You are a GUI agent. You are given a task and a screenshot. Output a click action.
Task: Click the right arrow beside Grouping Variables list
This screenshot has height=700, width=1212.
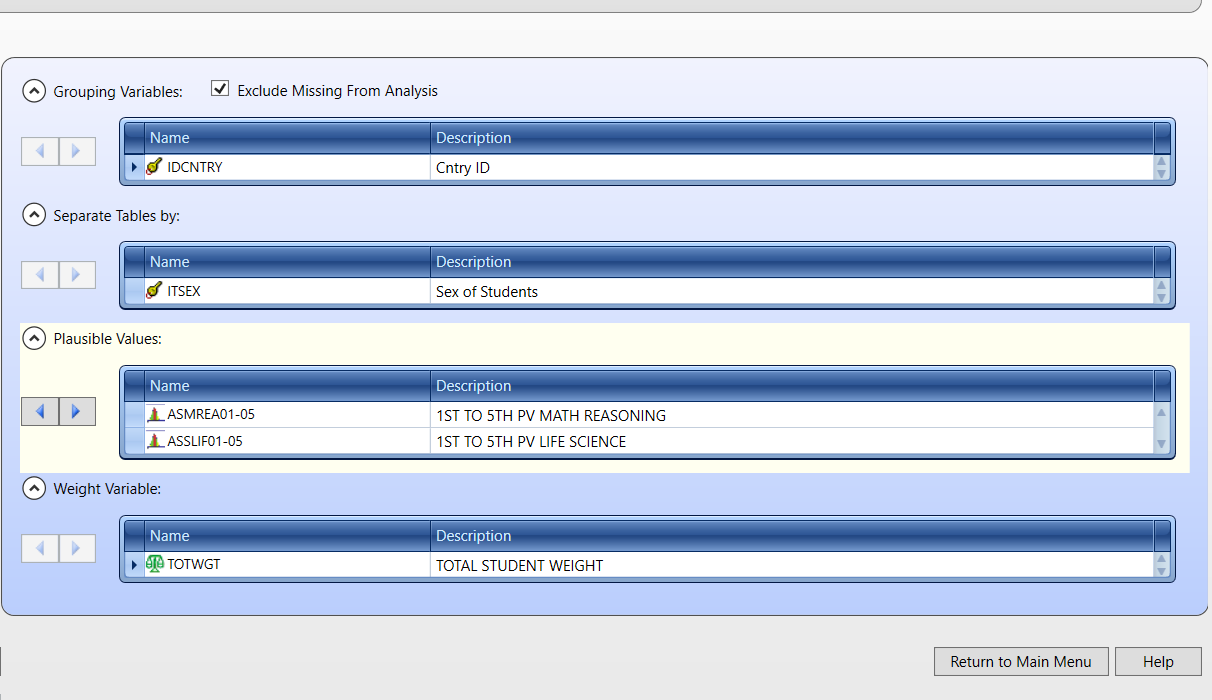[x=77, y=151]
